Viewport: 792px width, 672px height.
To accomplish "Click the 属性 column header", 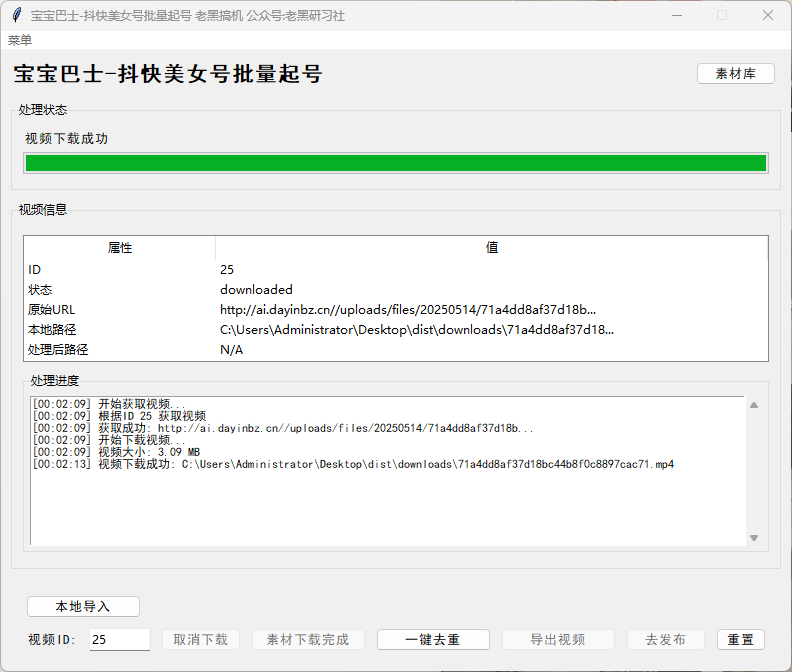I will pyautogui.click(x=120, y=248).
